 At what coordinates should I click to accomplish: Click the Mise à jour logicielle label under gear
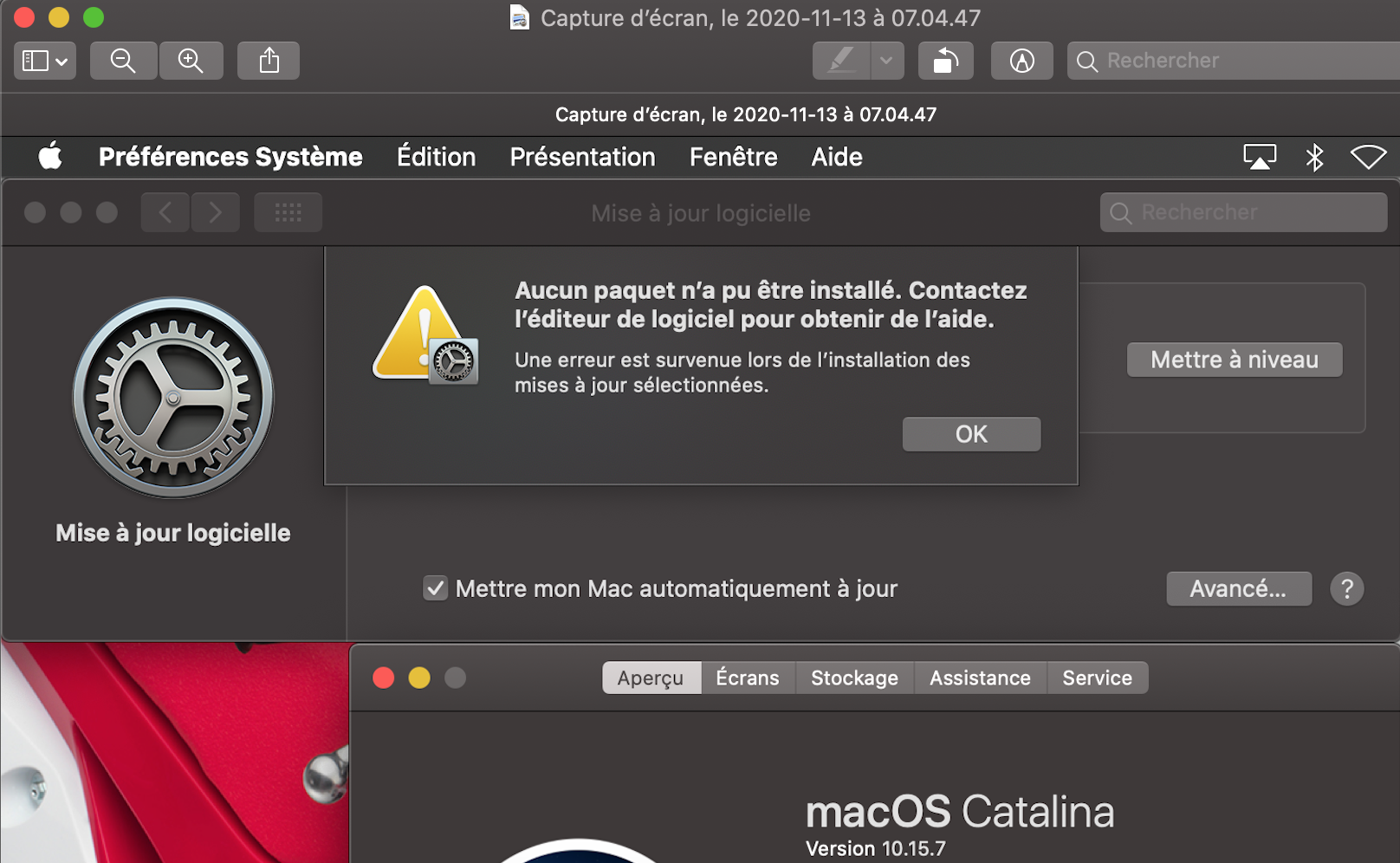173,533
